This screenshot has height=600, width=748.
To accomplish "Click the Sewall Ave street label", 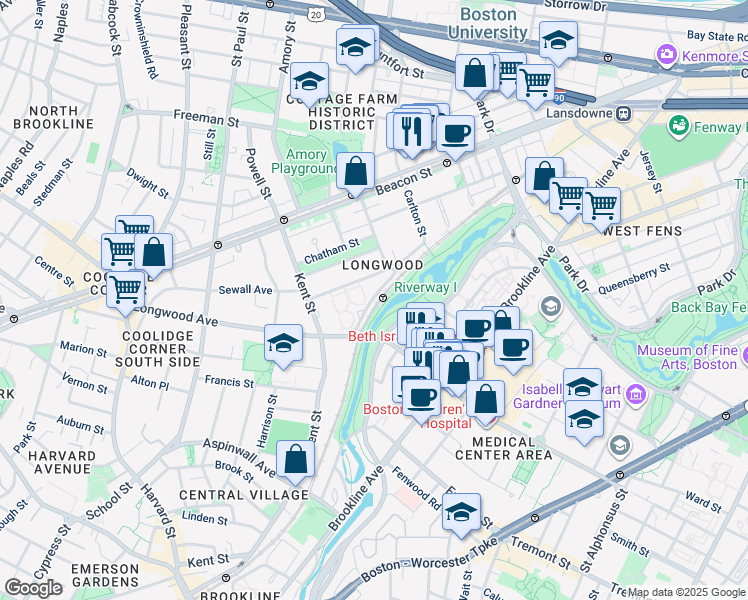I will 245,290.
